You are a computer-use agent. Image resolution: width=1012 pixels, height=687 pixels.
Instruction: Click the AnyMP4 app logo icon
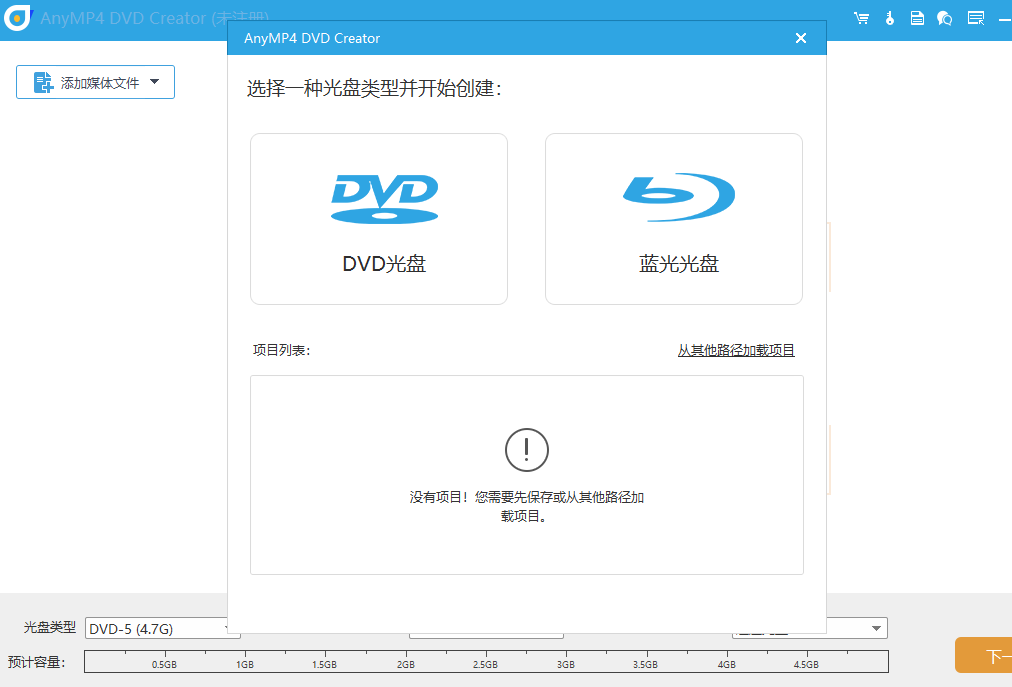[17, 17]
